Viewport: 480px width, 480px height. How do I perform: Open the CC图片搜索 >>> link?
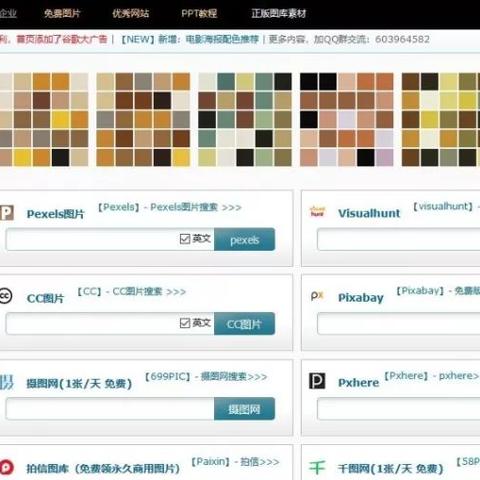(x=149, y=292)
